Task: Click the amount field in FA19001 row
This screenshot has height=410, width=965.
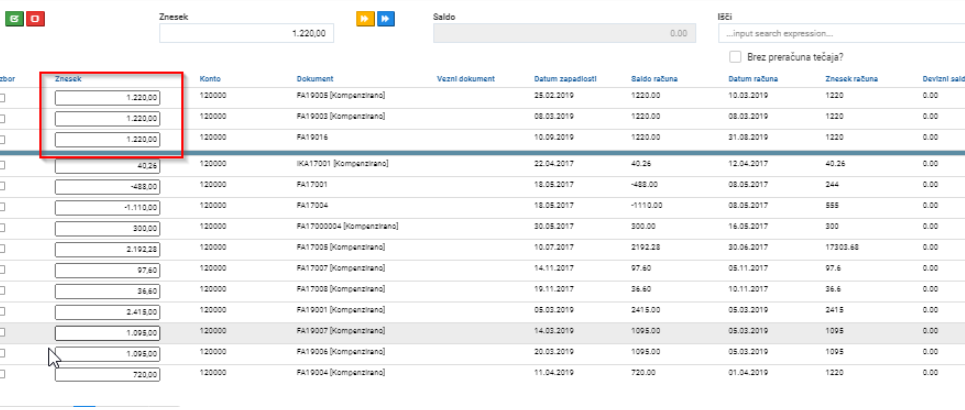Action: tap(108, 312)
